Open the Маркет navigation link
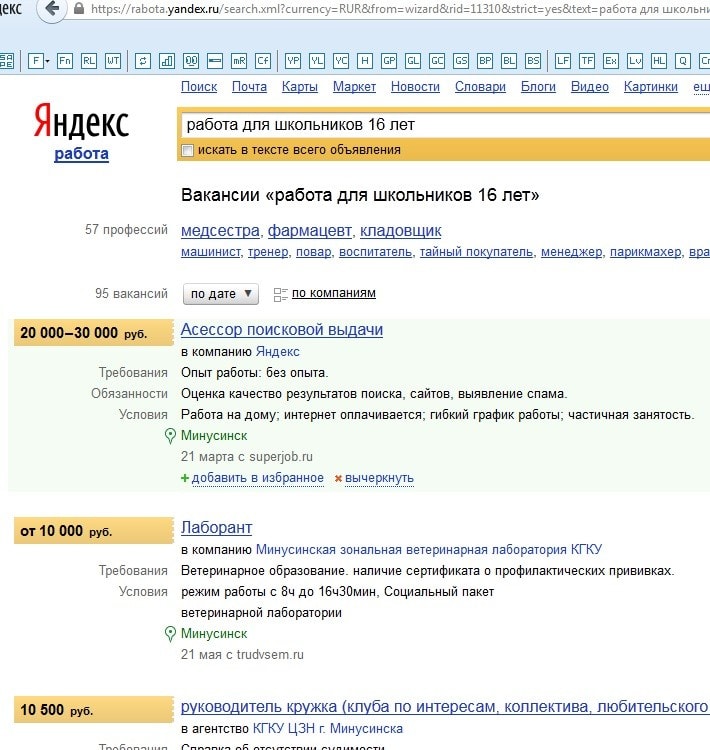Viewport: 710px width, 750px height. (x=355, y=87)
